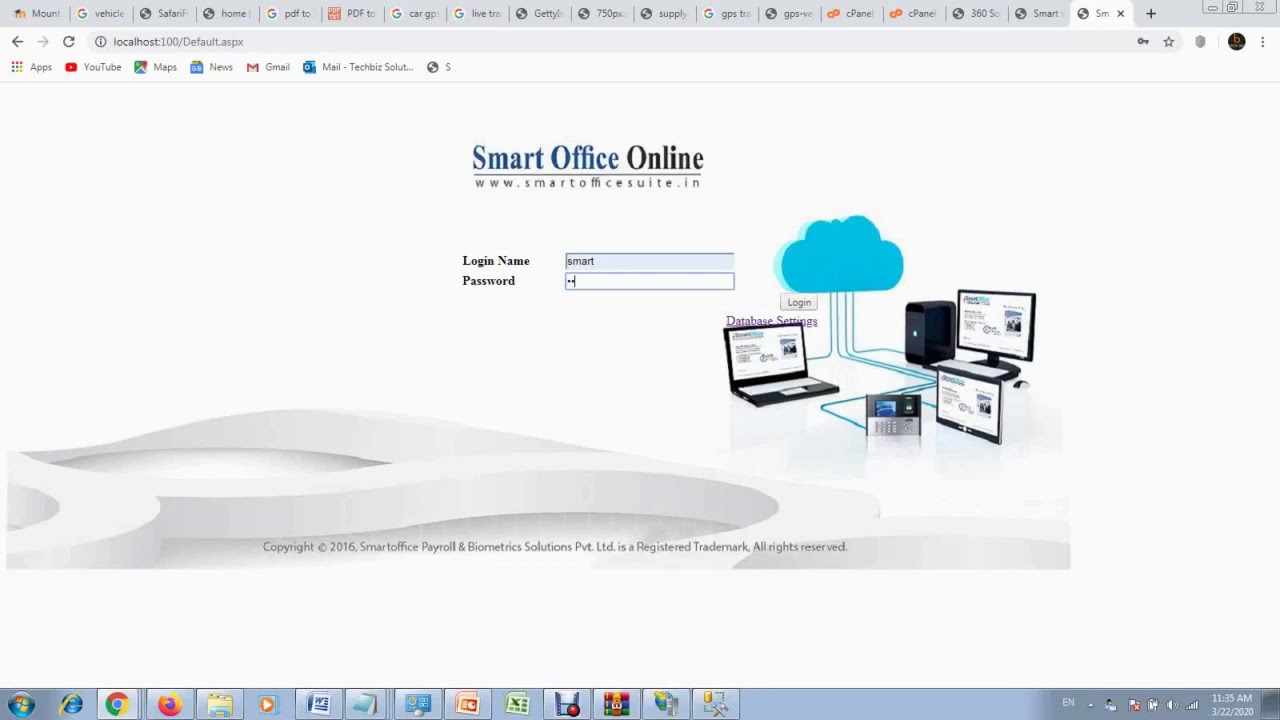Open WinRAR from taskbar
The image size is (1280, 720).
[x=616, y=704]
